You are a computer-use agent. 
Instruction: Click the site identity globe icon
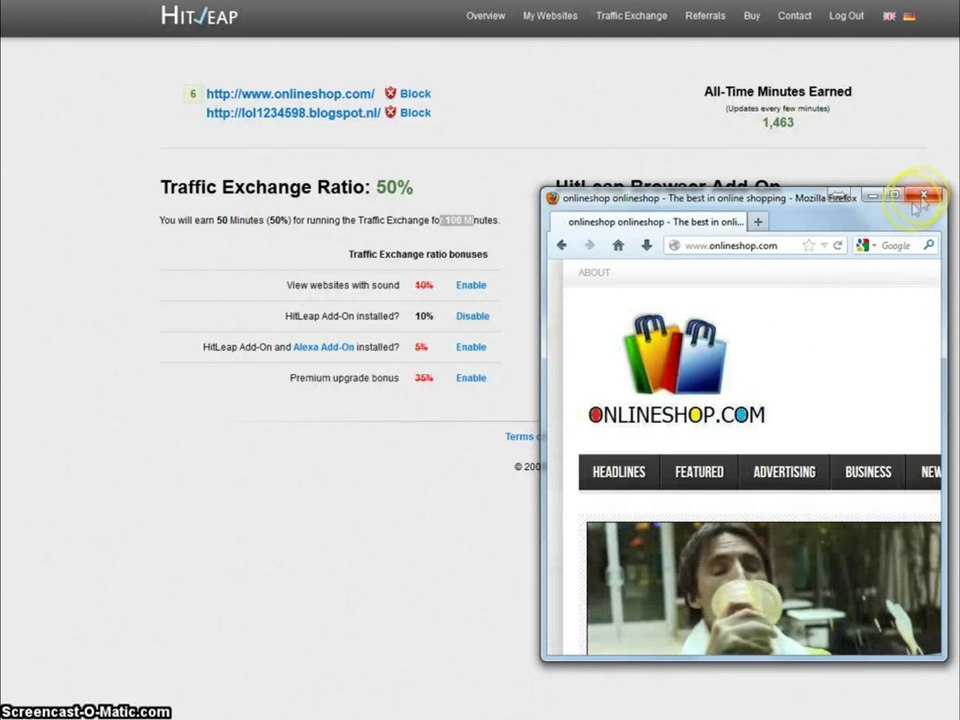(x=674, y=246)
